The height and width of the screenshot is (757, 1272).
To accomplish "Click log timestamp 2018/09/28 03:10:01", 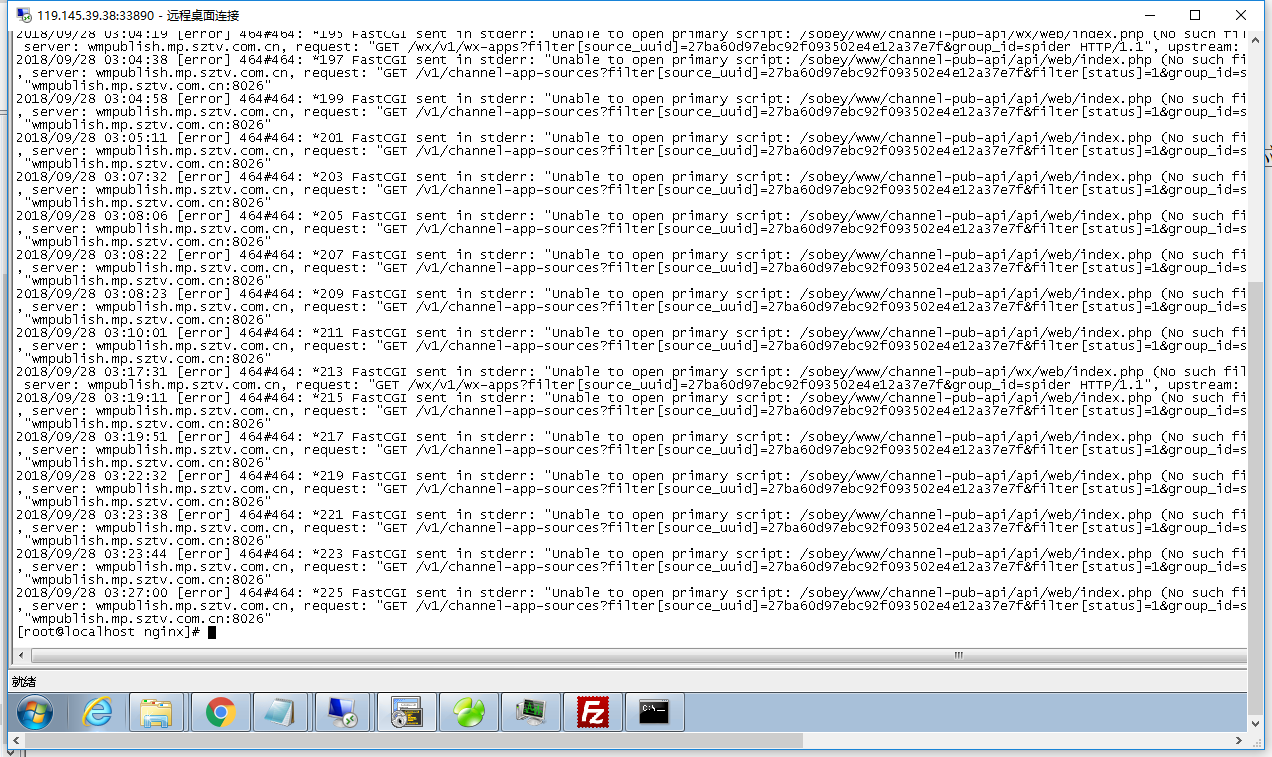I will 91,333.
